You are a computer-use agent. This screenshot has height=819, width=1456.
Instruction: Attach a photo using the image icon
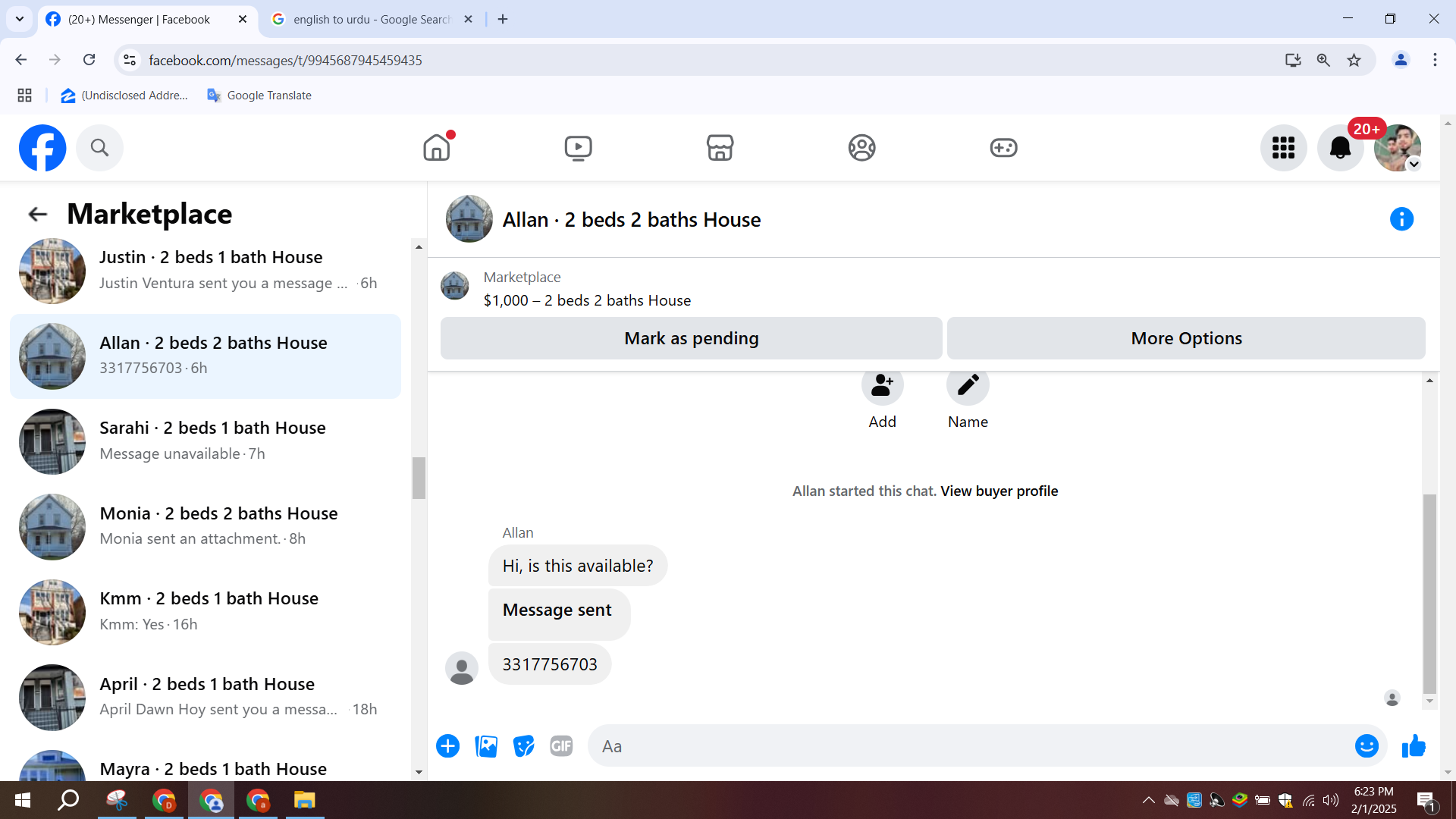[x=486, y=746]
